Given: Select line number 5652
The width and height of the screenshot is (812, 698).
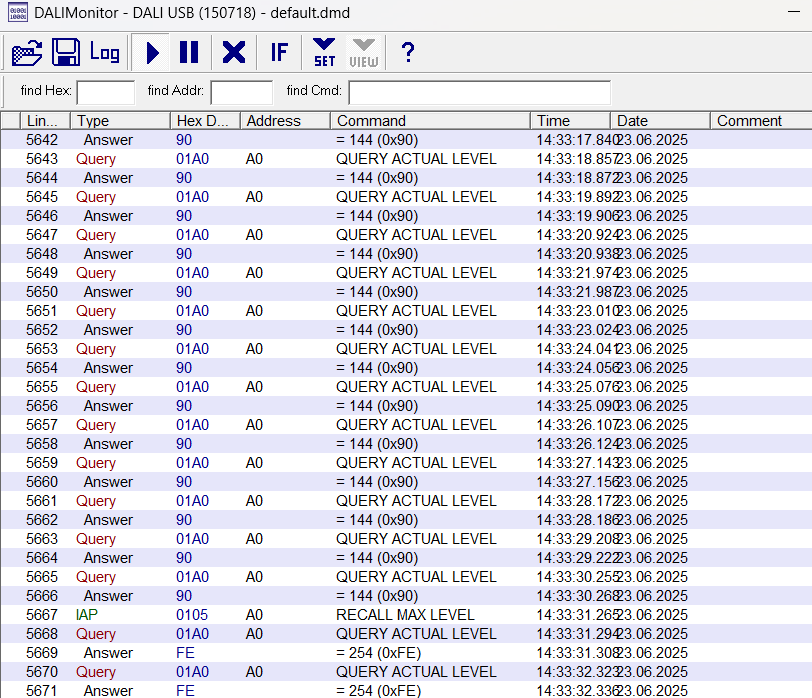Looking at the screenshot, I should pos(42,330).
